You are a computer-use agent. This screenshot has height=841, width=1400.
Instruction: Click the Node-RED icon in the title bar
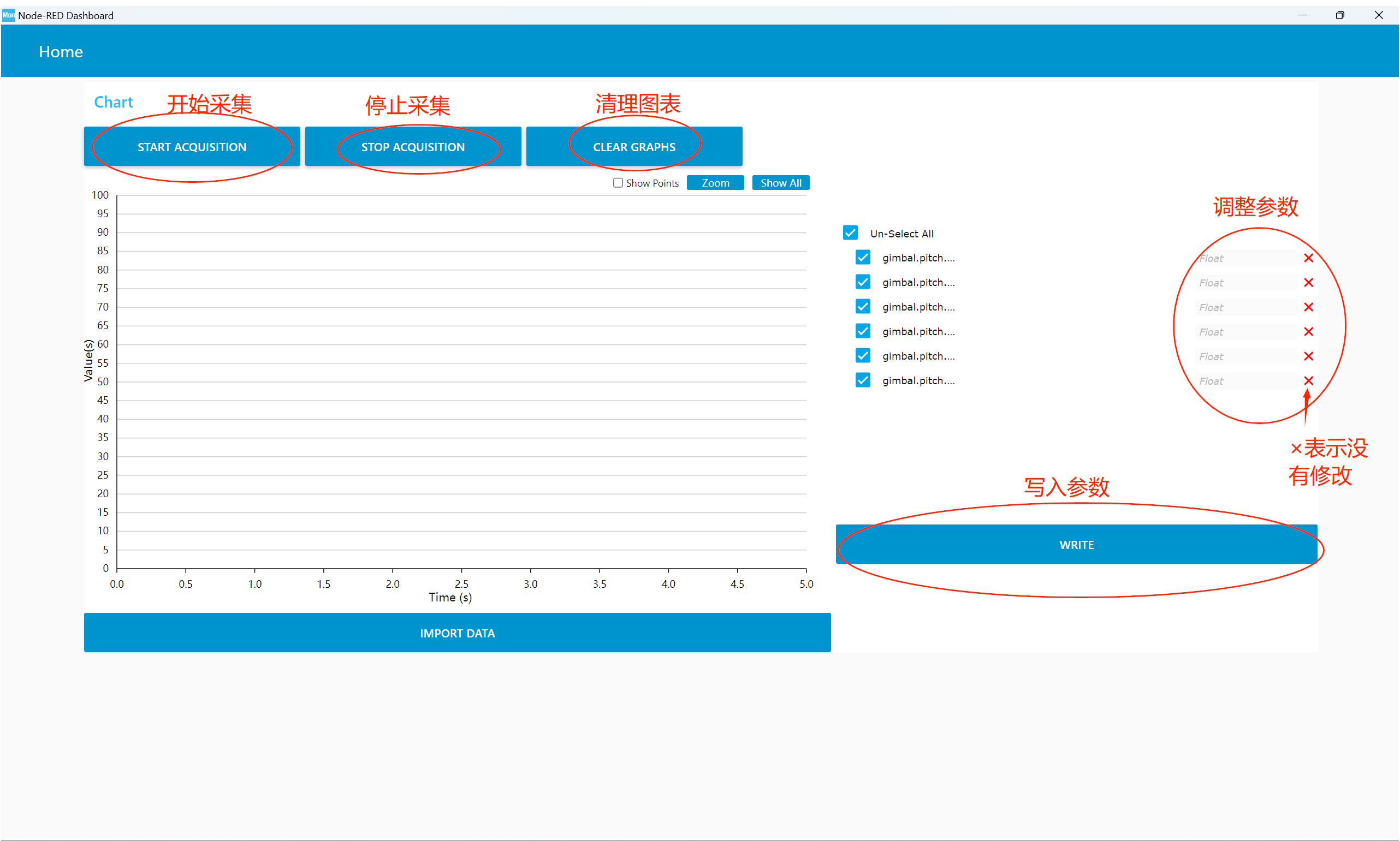pyautogui.click(x=8, y=15)
